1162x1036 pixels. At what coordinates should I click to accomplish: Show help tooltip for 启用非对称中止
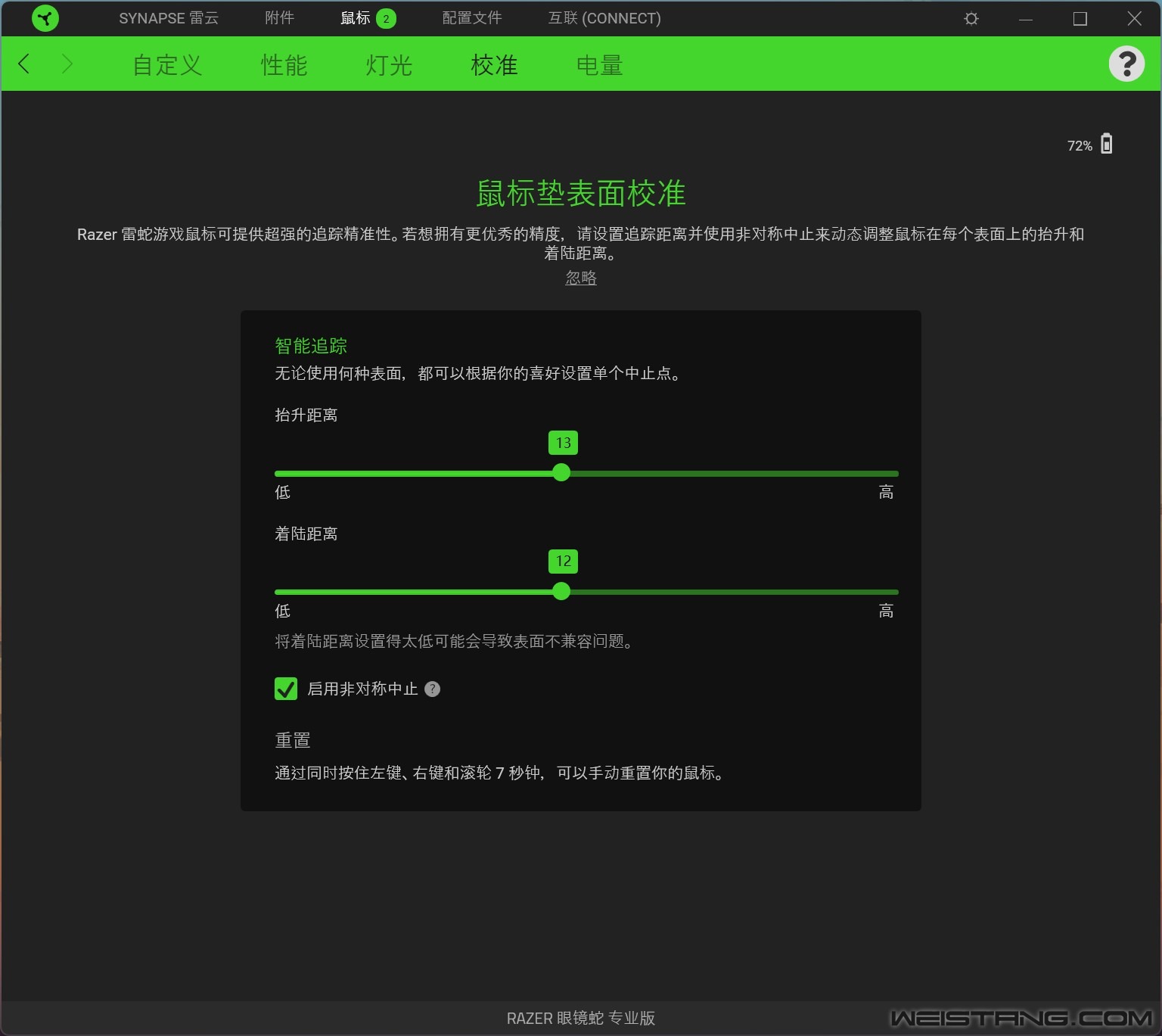coord(432,689)
